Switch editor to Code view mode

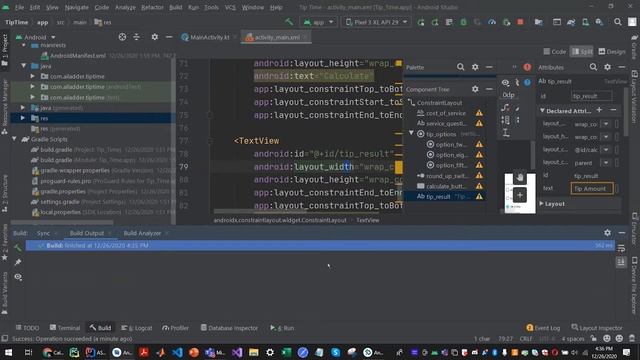(555, 51)
